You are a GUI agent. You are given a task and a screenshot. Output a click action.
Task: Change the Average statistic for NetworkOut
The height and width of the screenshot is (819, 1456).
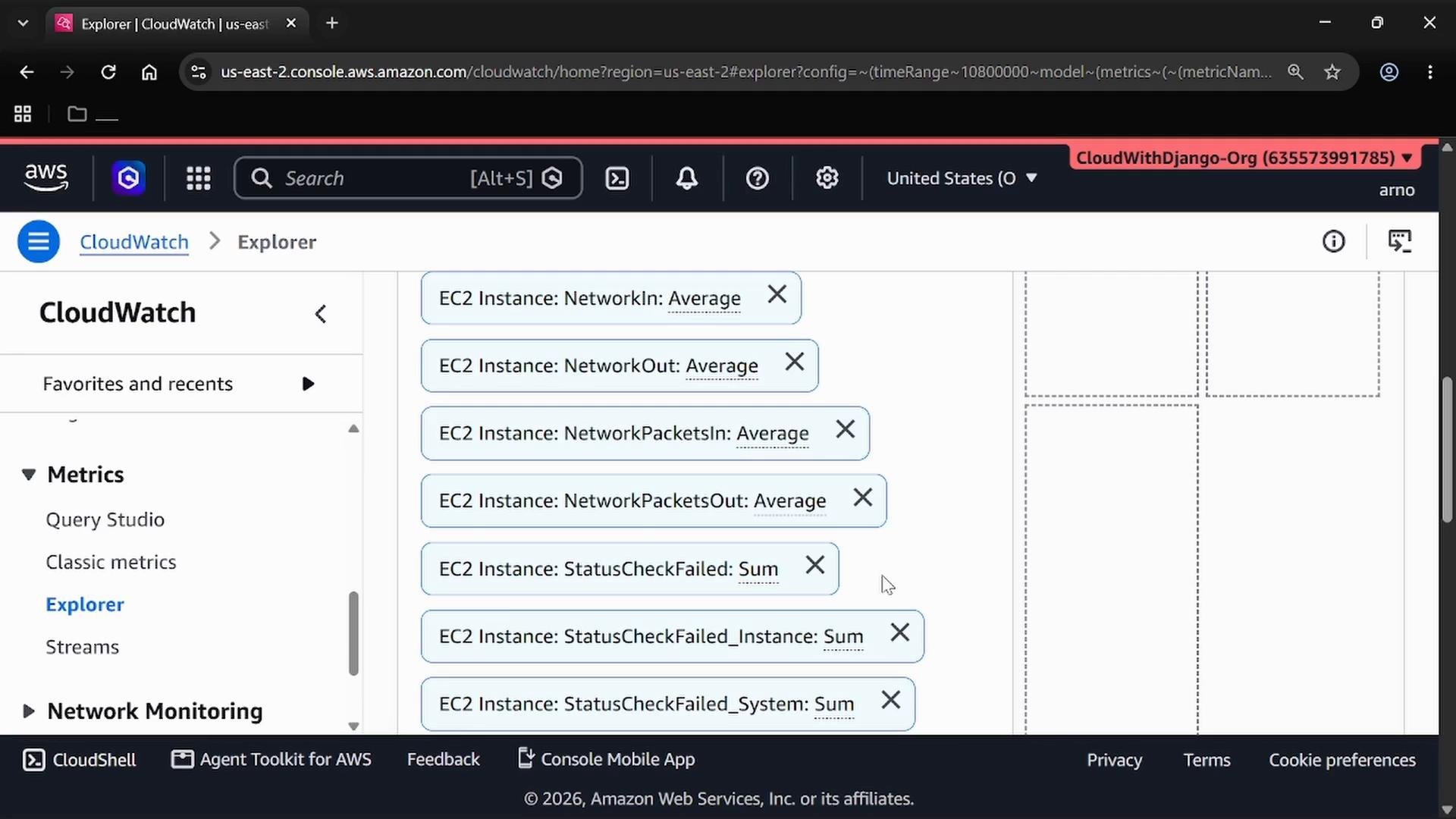722,366
